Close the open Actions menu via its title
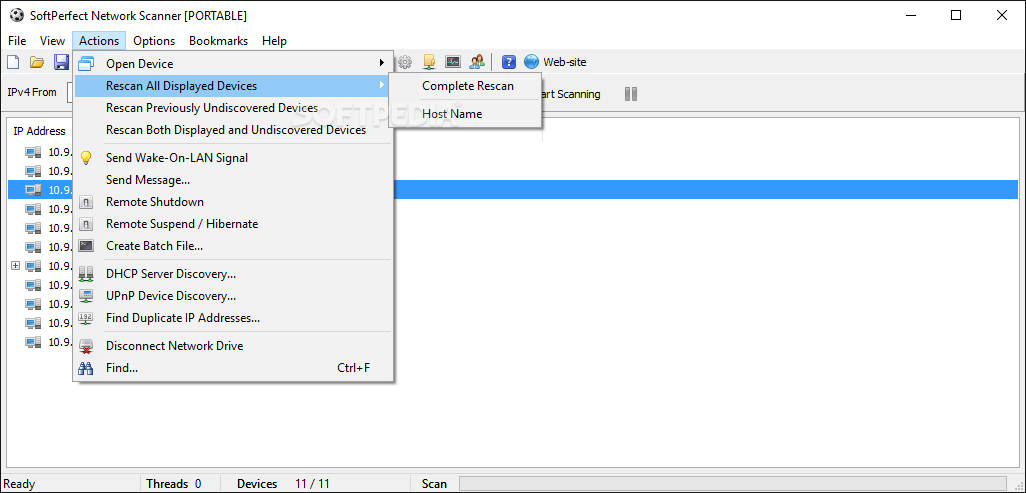Viewport: 1026px width, 493px height. click(x=99, y=41)
